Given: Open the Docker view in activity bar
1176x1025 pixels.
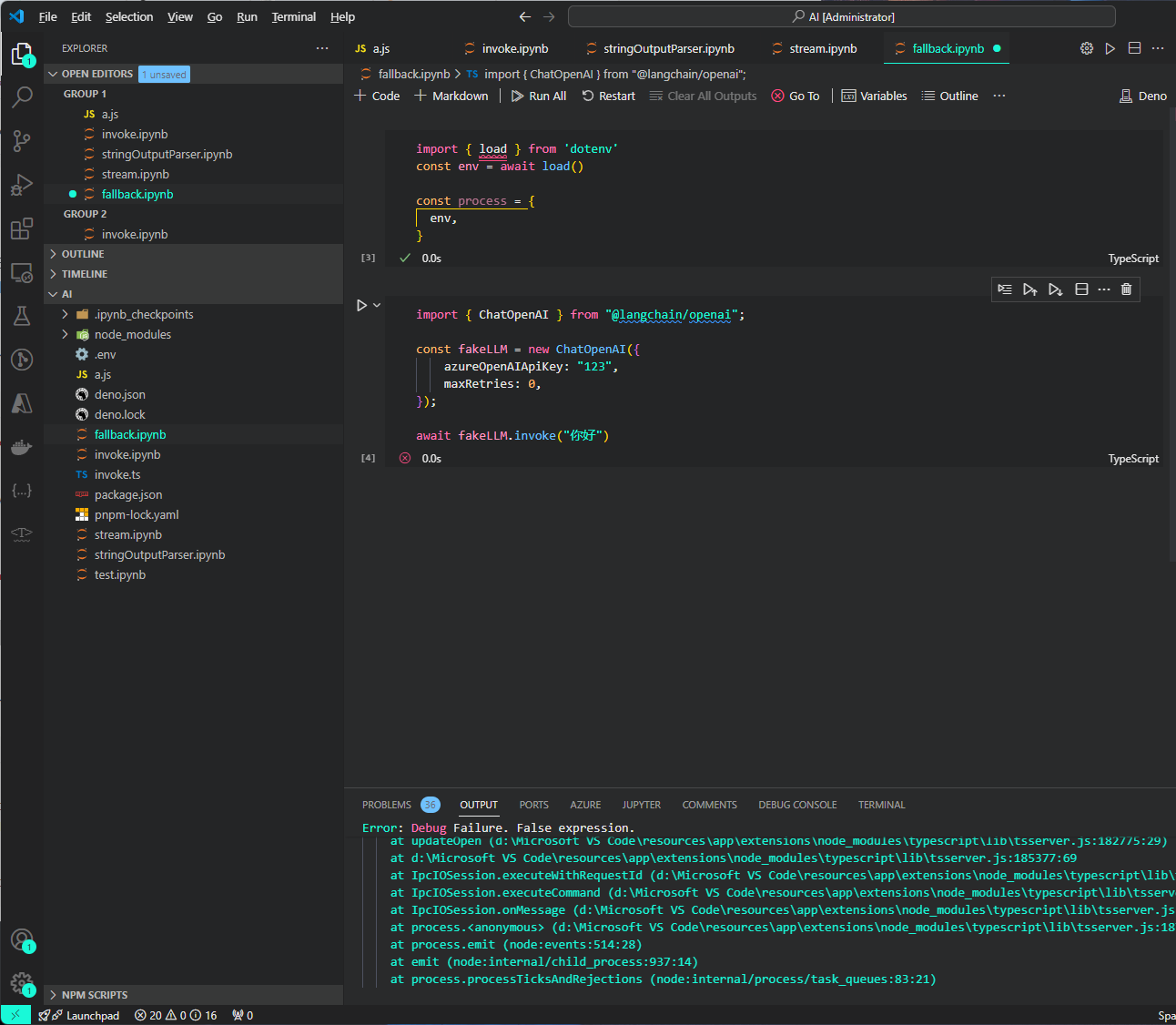Looking at the screenshot, I should point(22,447).
